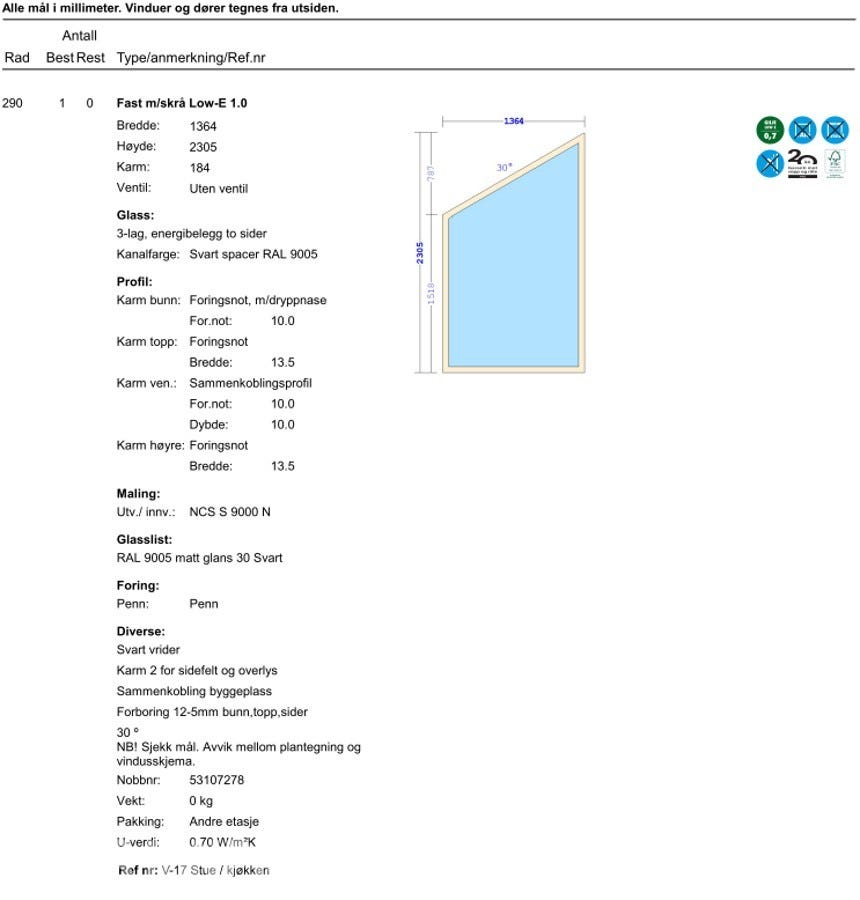Click the paint colour 'NCS S 9000 N'

coord(230,512)
